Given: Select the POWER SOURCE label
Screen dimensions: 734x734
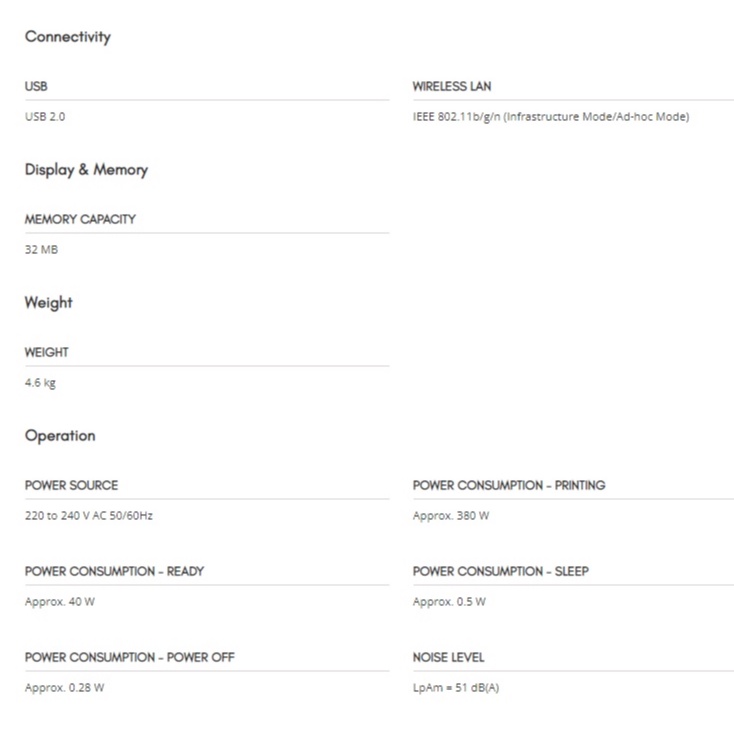Looking at the screenshot, I should [x=71, y=485].
